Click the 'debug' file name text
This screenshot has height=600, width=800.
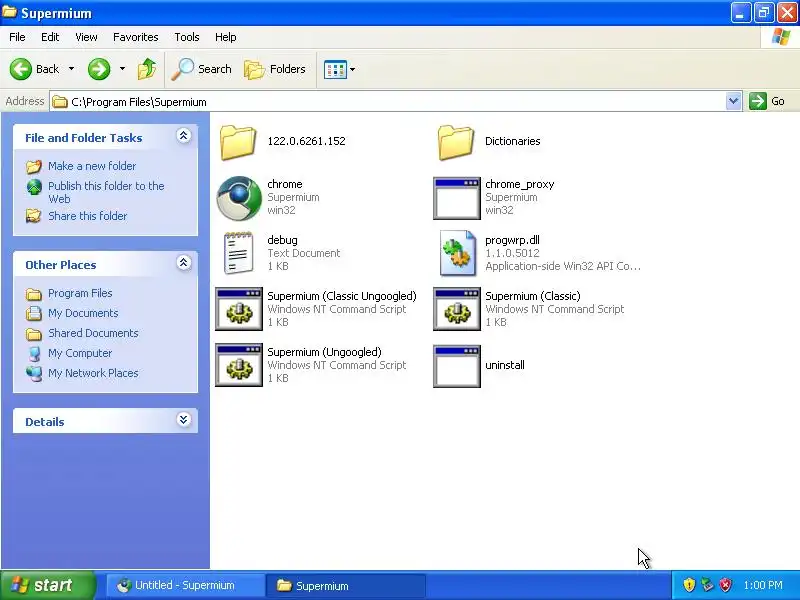tap(282, 240)
